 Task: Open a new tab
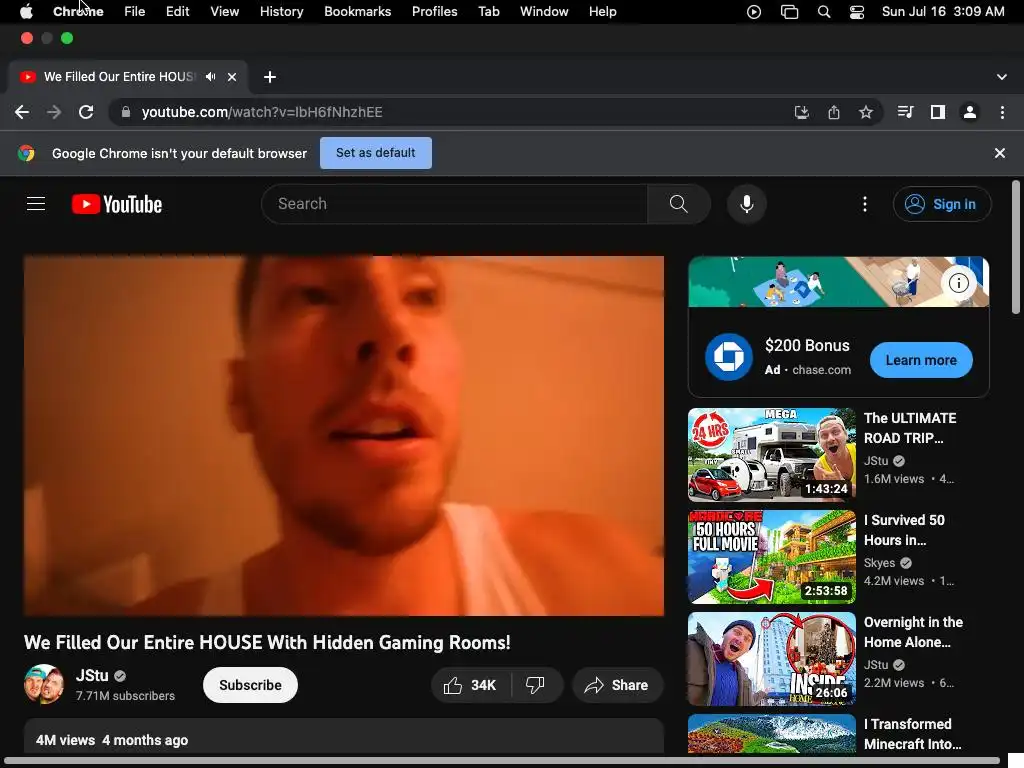click(x=270, y=77)
